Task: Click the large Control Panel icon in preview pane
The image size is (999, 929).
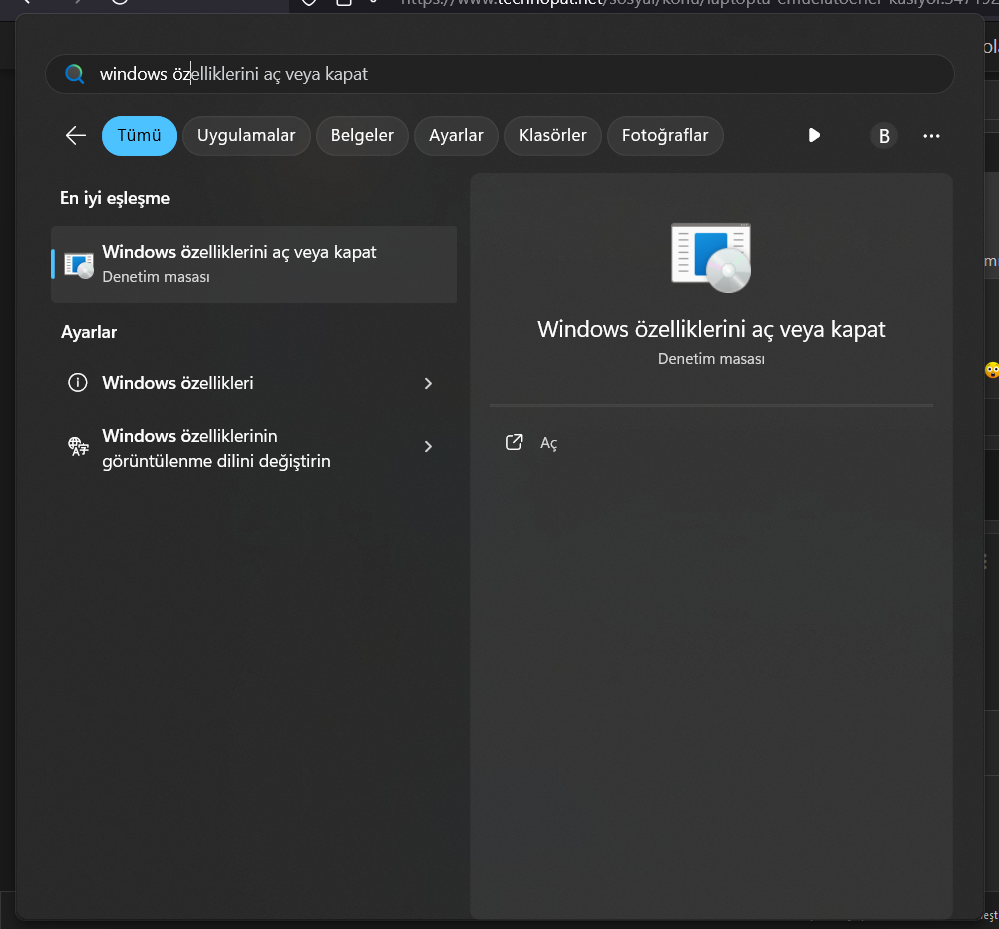Action: point(711,257)
